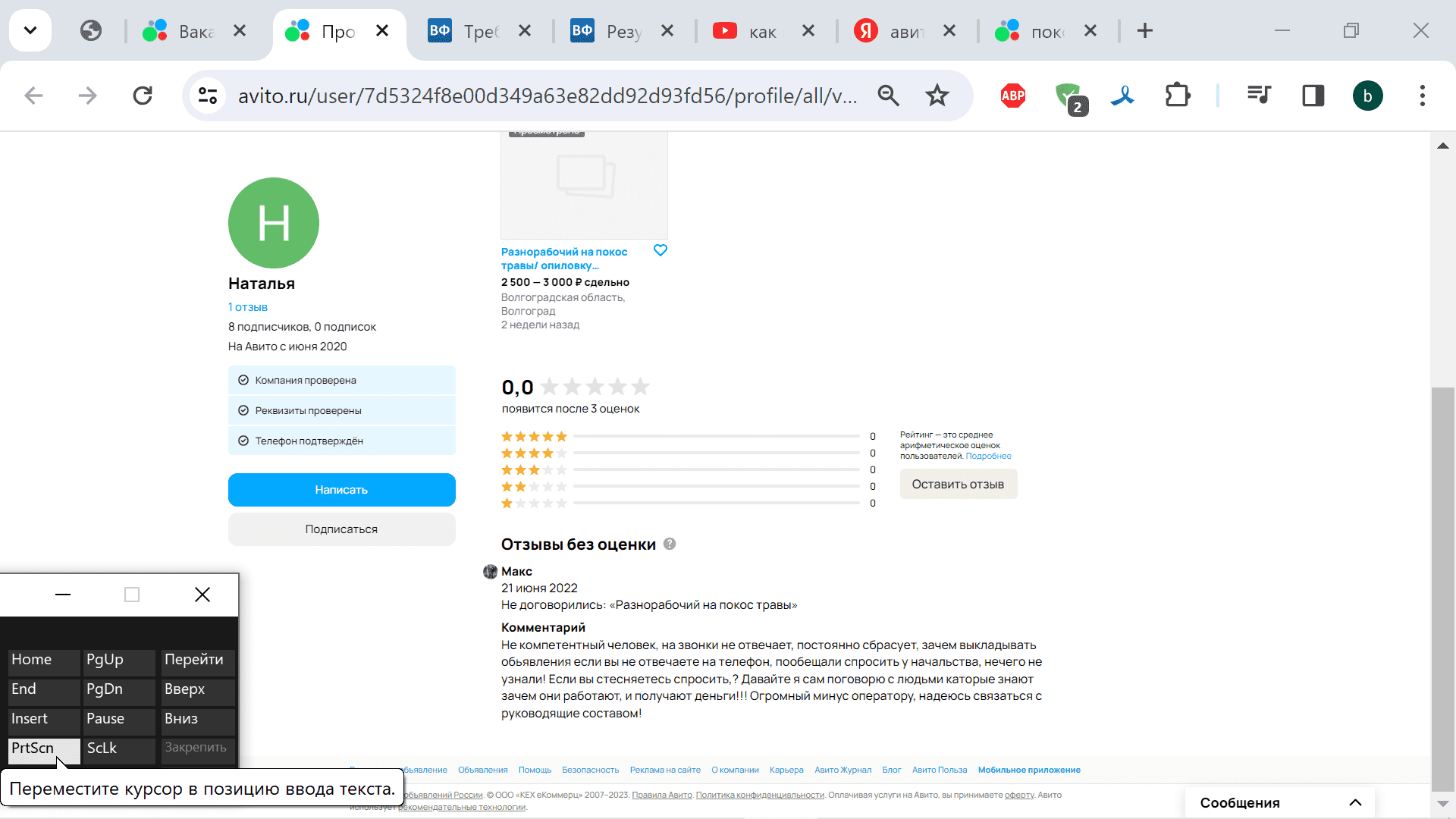Click the AdBlock Plus extension icon
Screen dimensions: 1456x819
(1013, 96)
